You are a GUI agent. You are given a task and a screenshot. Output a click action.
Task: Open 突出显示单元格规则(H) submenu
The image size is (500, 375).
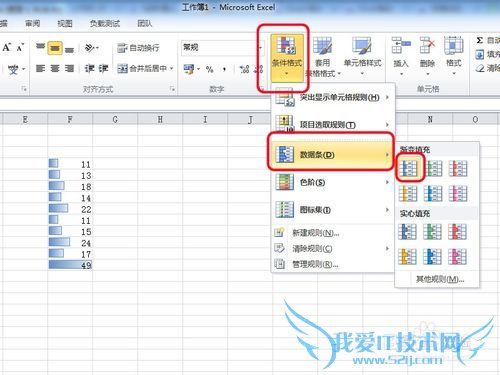pyautogui.click(x=332, y=97)
